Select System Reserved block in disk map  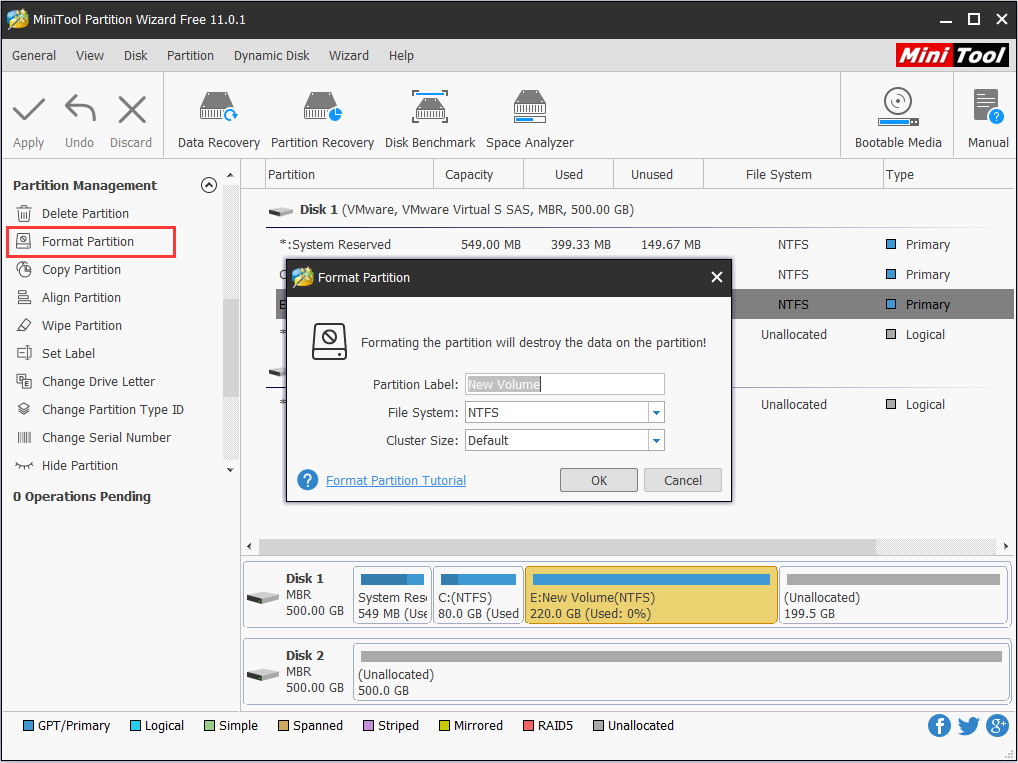392,595
